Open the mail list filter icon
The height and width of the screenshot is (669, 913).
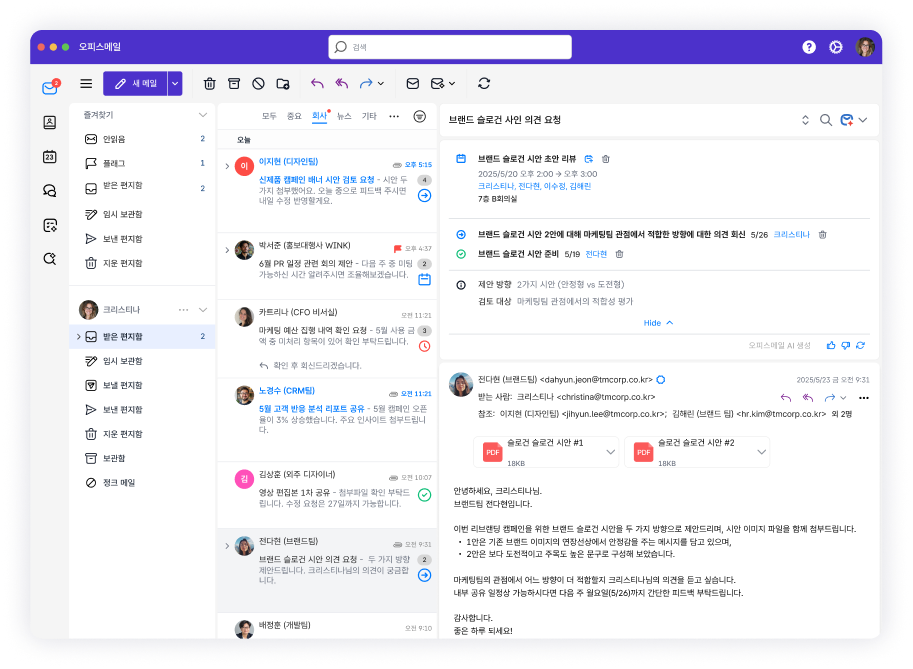click(419, 116)
